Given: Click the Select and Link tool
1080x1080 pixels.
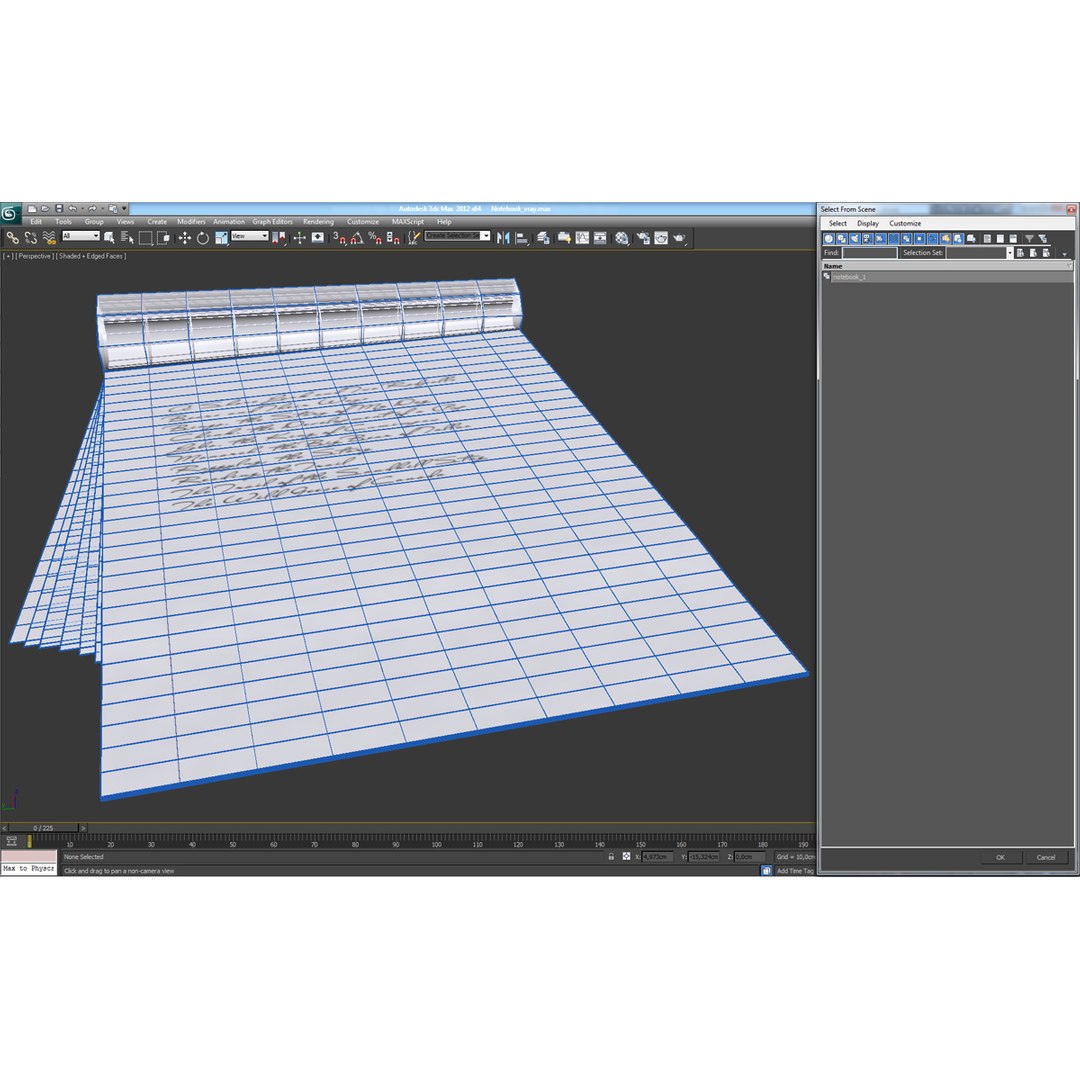Looking at the screenshot, I should click(x=12, y=238).
